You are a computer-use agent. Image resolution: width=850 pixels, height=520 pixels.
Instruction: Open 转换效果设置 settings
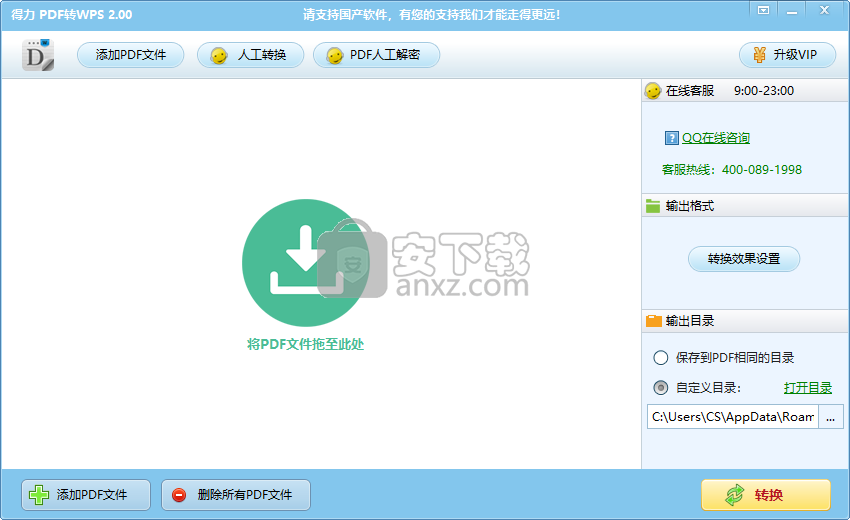click(743, 259)
